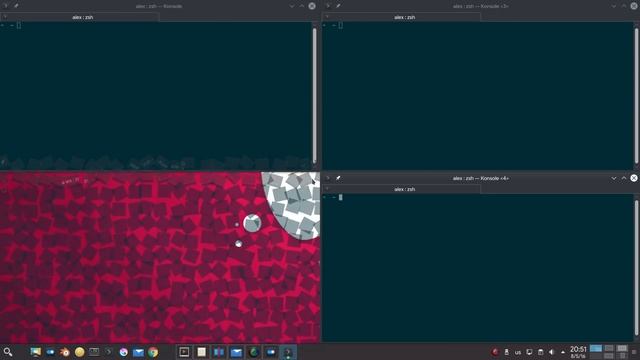Viewport: 640px width, 360px height.
Task: Open the purple circular app launcher
Action: [x=123, y=352]
